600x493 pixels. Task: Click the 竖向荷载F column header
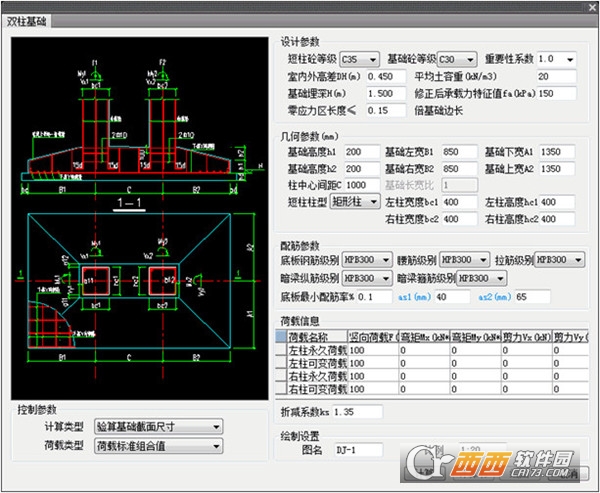pyautogui.click(x=373, y=337)
